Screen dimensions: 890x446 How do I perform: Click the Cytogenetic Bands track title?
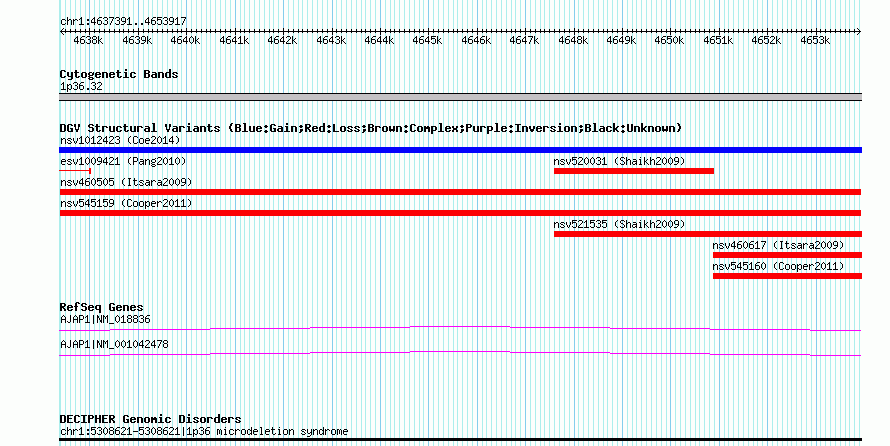click(119, 74)
